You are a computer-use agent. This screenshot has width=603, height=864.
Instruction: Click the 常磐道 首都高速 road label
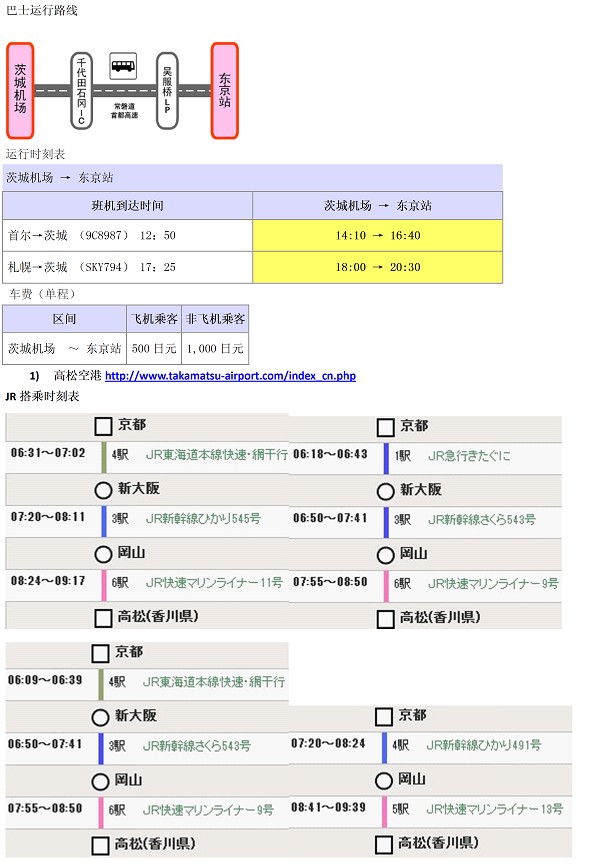point(125,111)
